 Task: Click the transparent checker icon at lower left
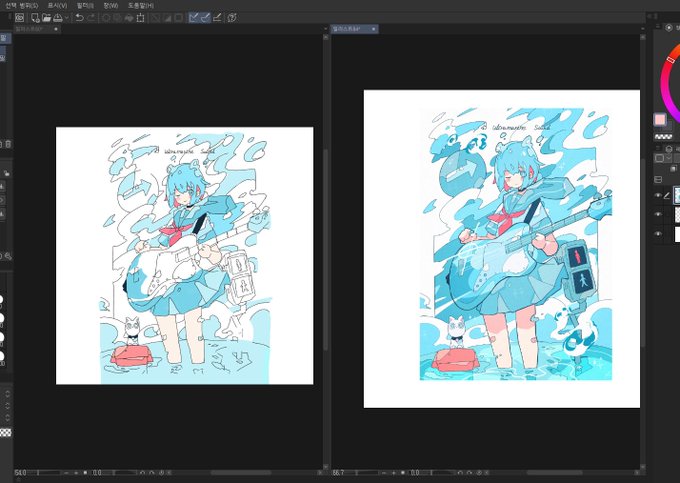pyautogui.click(x=6, y=432)
